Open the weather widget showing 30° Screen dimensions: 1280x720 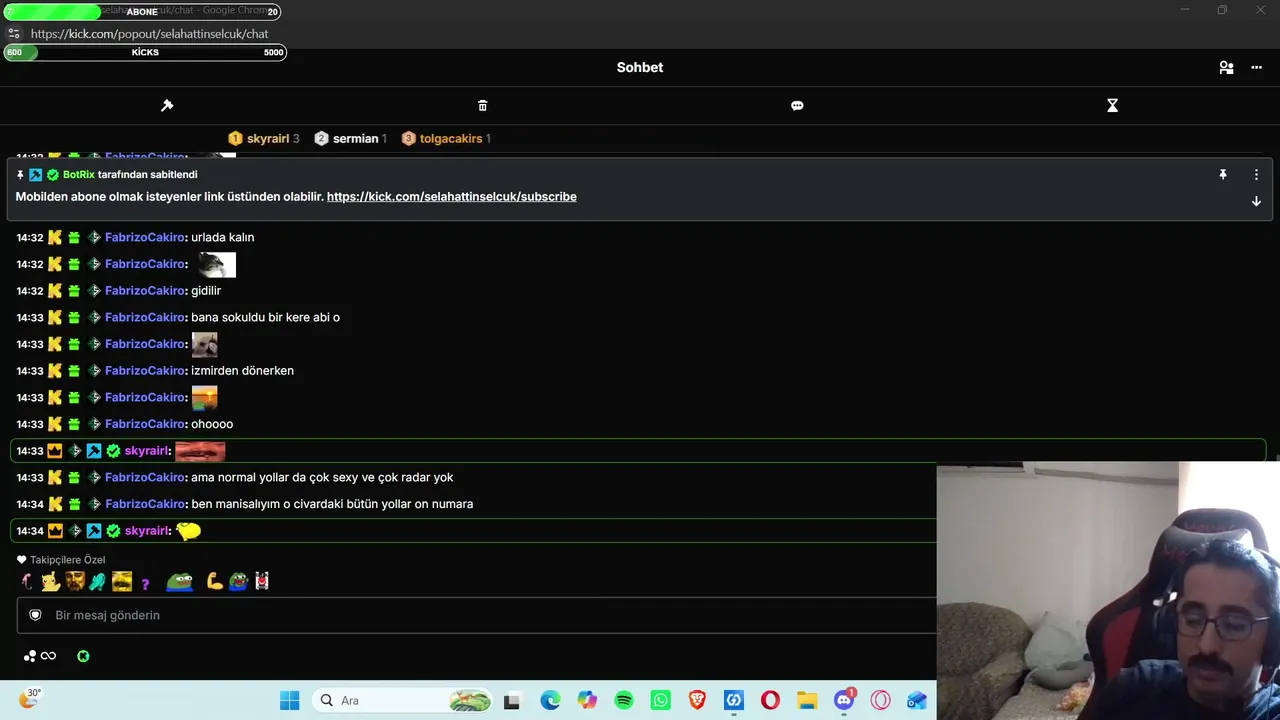pos(29,699)
